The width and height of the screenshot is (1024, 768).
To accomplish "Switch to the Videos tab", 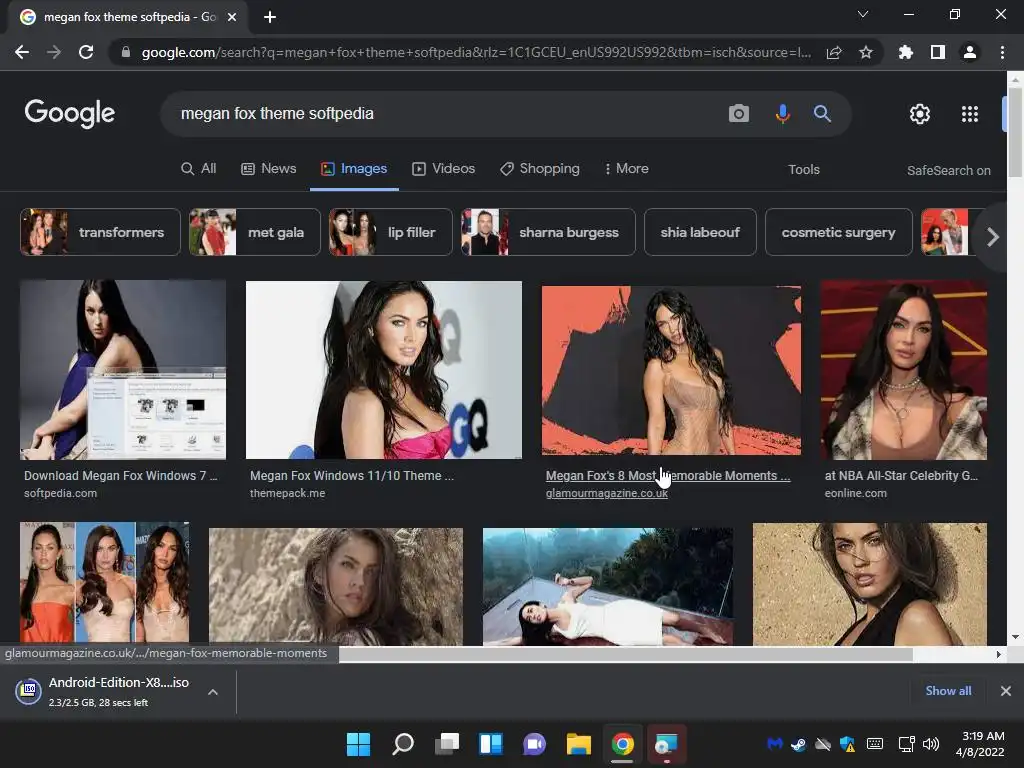I will [443, 168].
